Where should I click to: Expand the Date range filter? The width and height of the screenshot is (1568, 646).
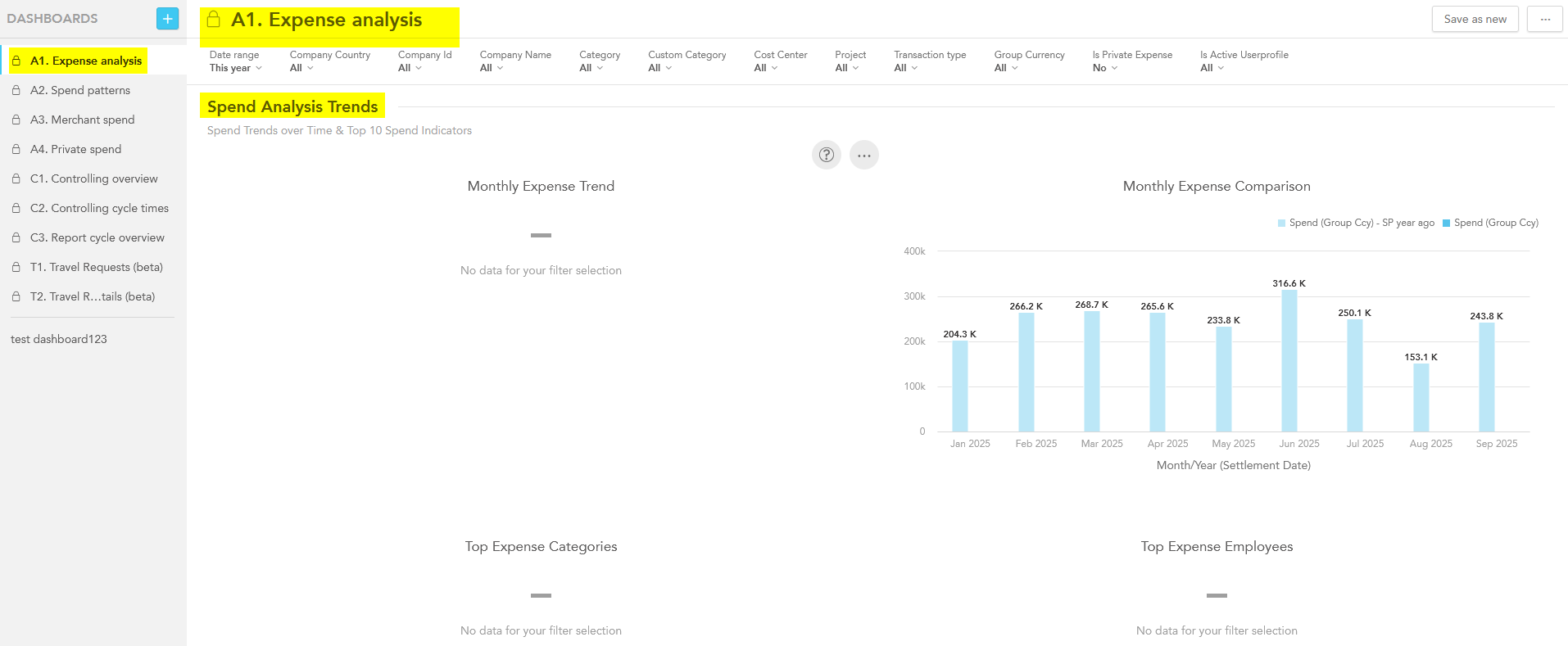[x=235, y=61]
